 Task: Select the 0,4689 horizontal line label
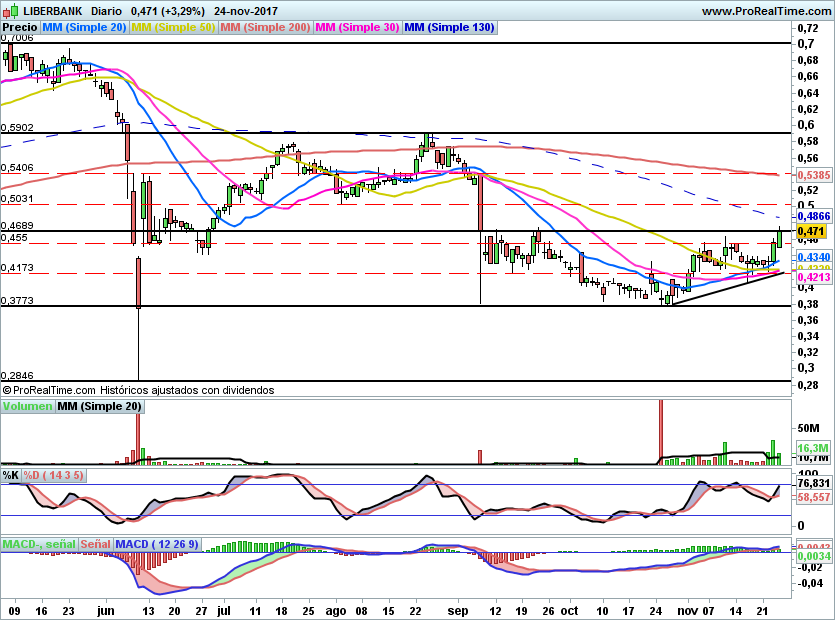[17, 226]
